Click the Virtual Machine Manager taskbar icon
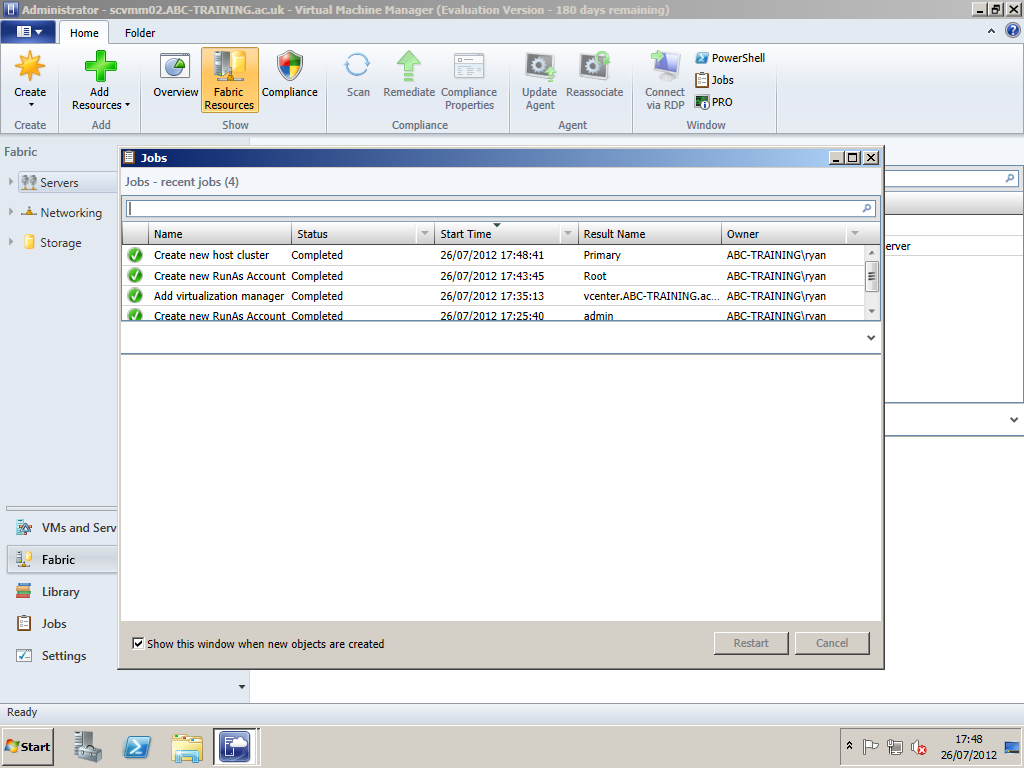The height and width of the screenshot is (768, 1024). pyautogui.click(x=235, y=746)
